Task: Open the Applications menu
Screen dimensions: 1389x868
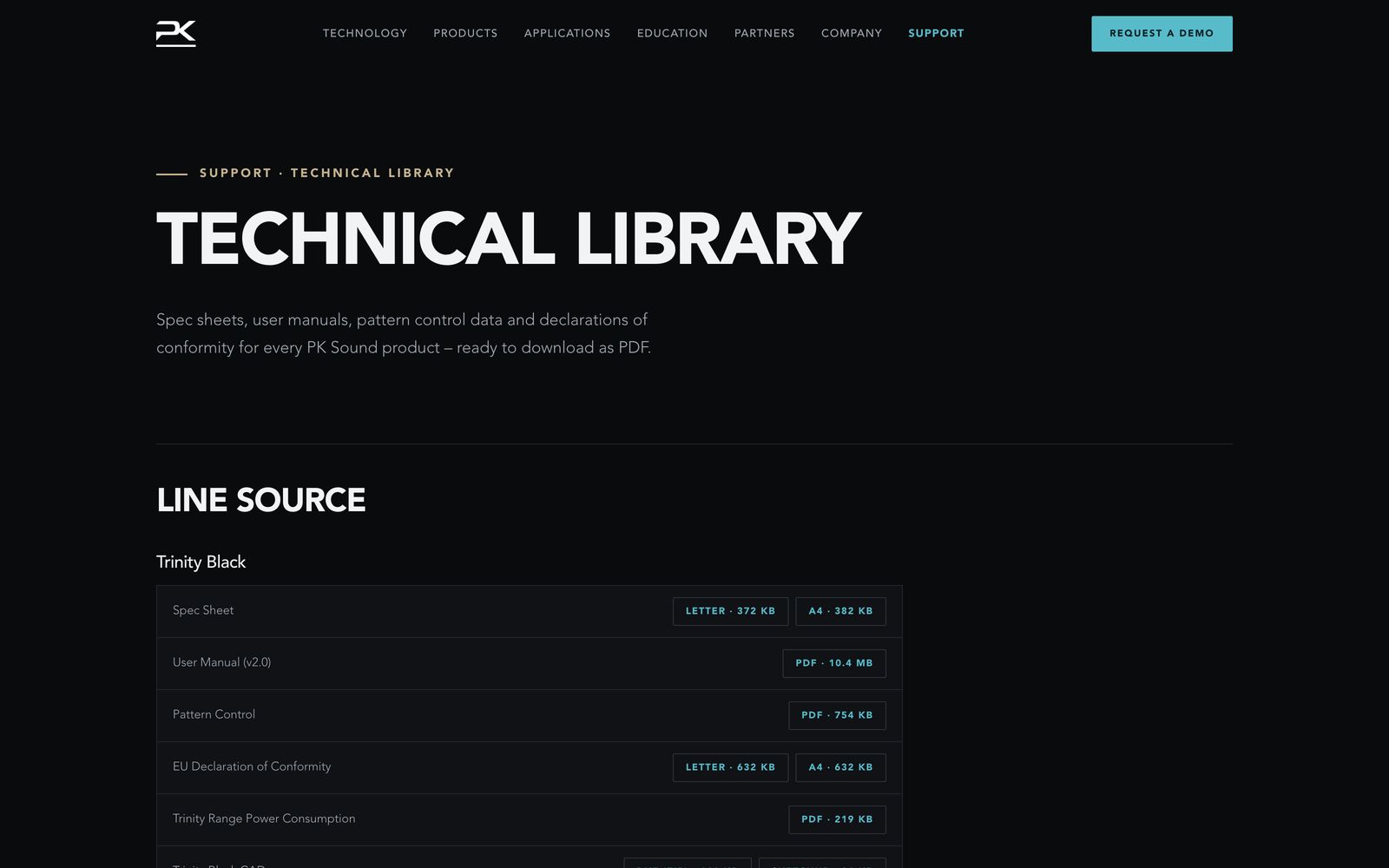Action: point(567,33)
